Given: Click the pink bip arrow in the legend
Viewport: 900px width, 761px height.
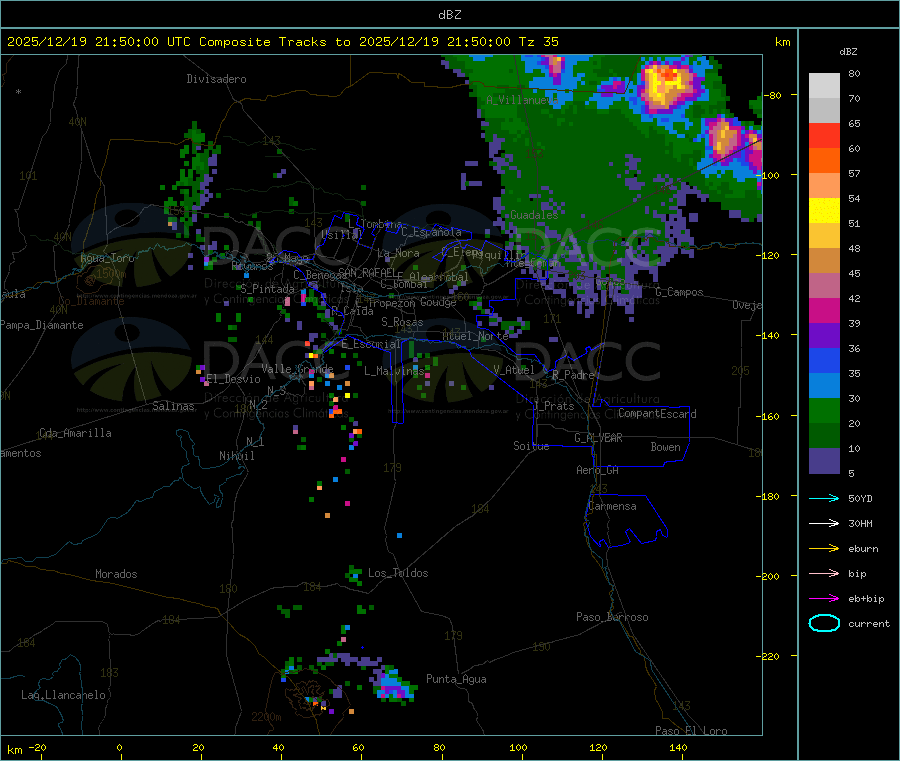Looking at the screenshot, I should point(824,573).
